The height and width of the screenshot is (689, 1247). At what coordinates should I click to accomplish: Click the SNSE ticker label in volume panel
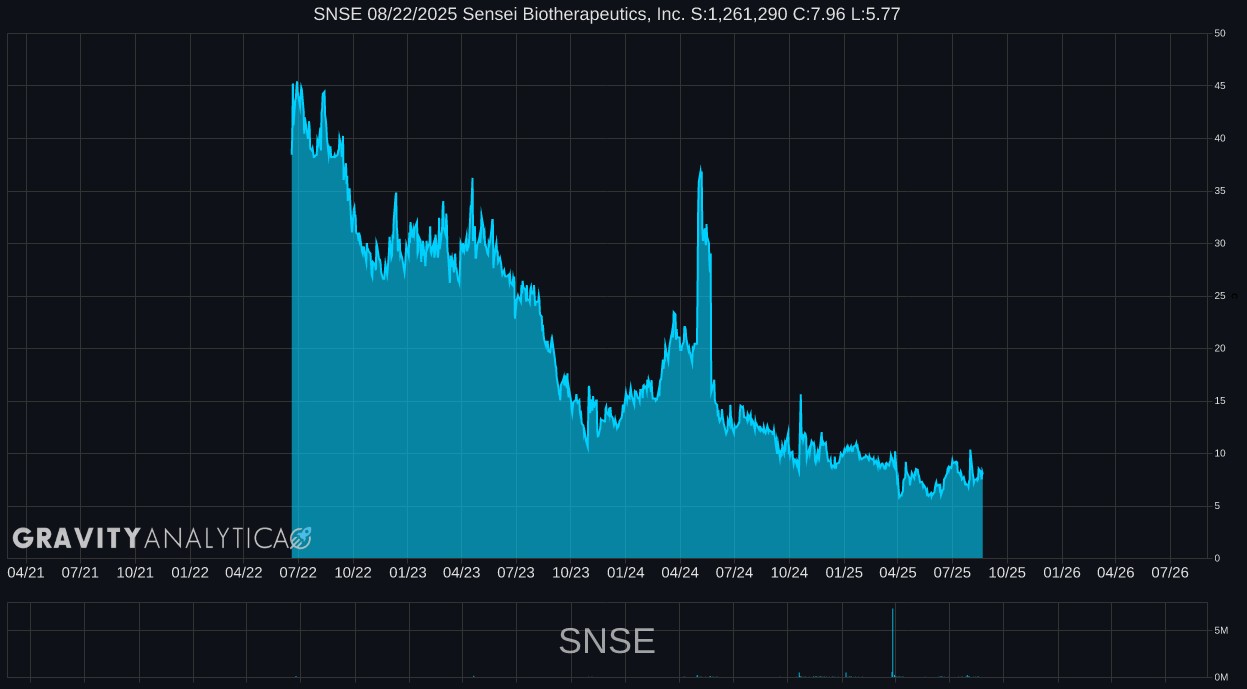pos(607,641)
